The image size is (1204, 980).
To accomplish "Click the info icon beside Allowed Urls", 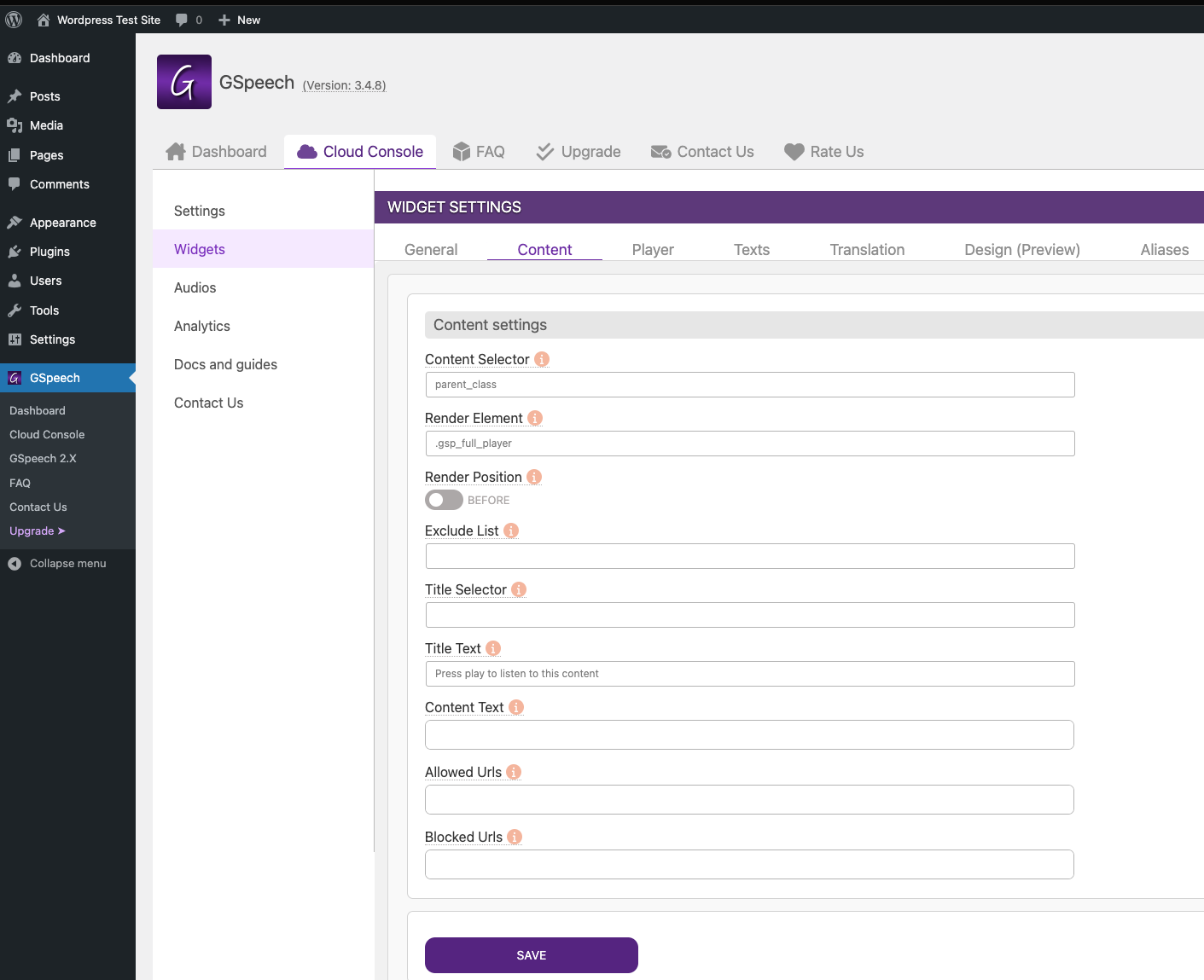I will pyautogui.click(x=514, y=772).
